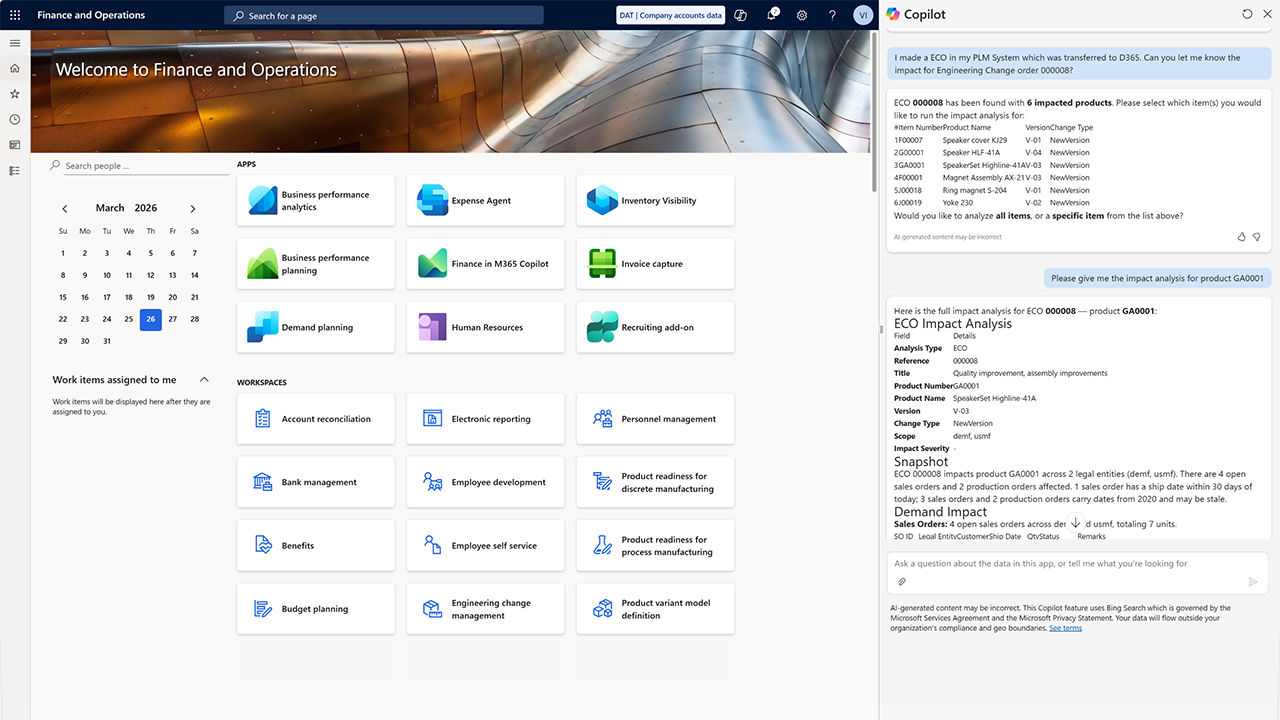Go to previous month in calendar

click(65, 208)
